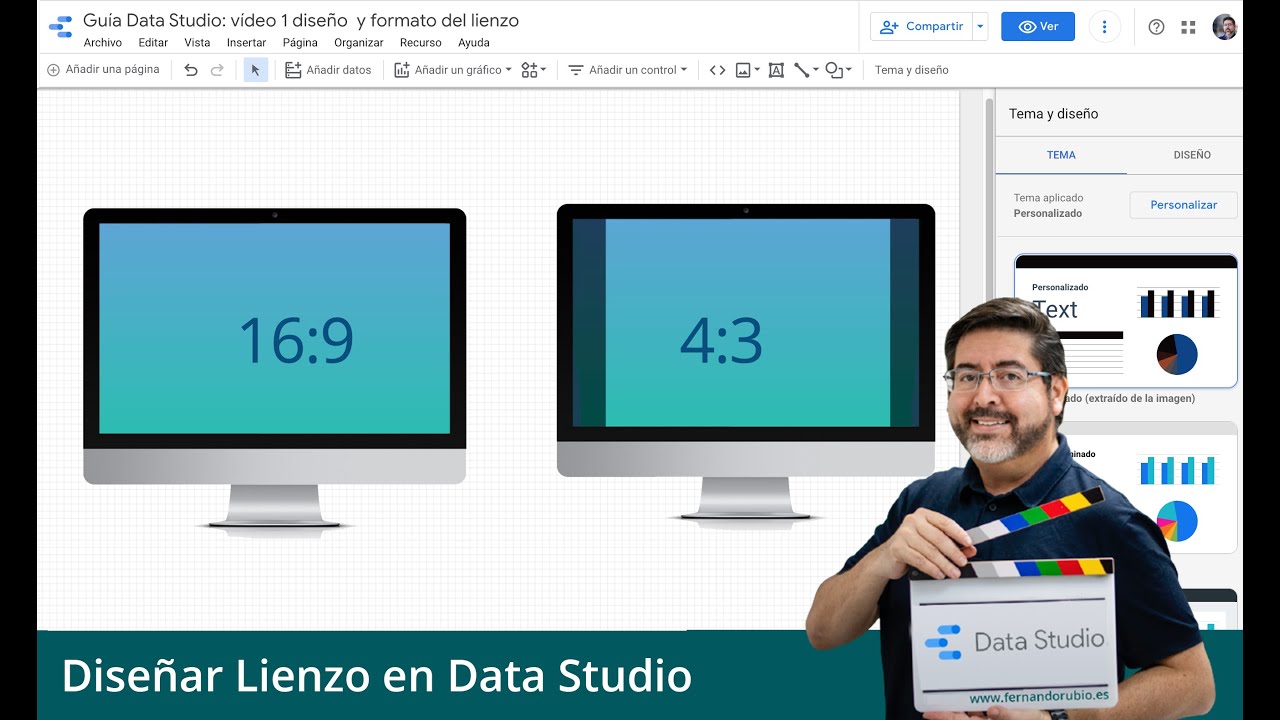The image size is (1280, 720).
Task: Switch to the DISEÑO tab
Action: pos(1191,155)
